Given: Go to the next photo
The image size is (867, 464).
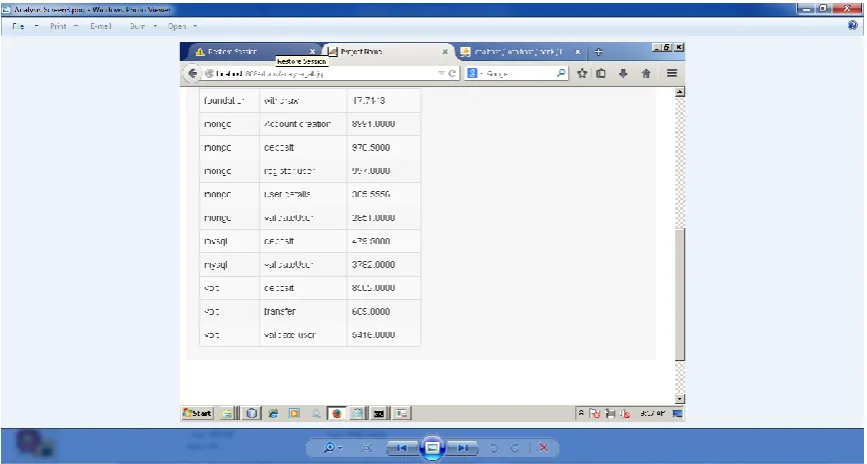Looking at the screenshot, I should [463, 448].
